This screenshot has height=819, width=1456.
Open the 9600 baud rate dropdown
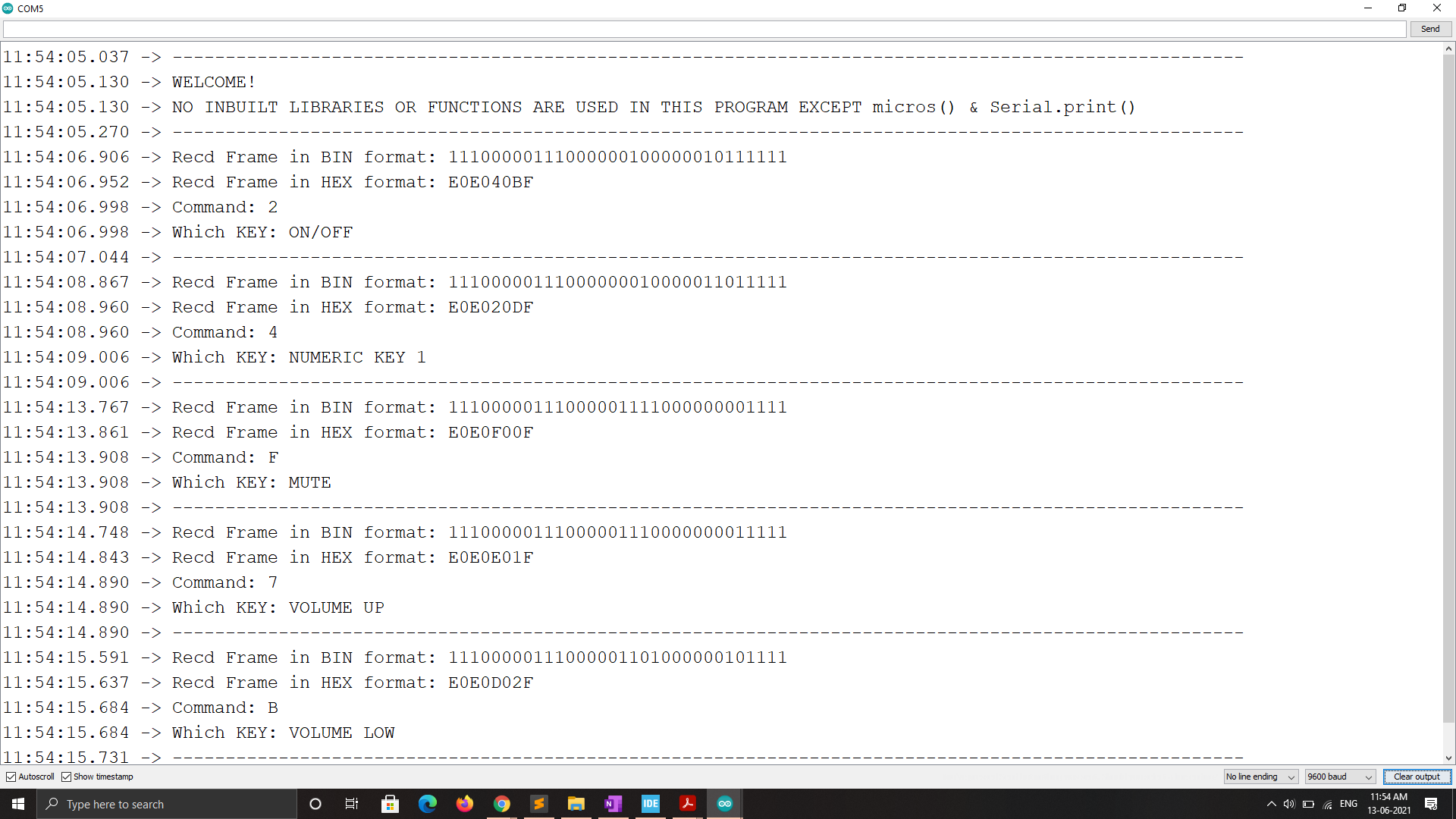[1340, 777]
